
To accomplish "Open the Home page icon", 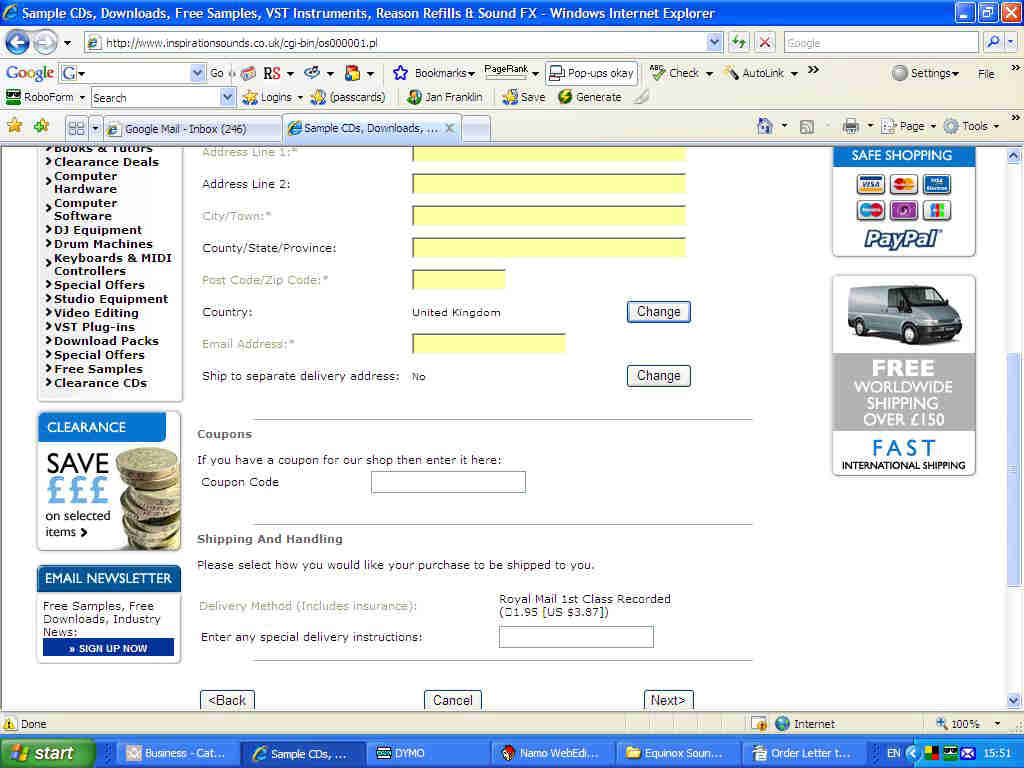I will point(765,126).
